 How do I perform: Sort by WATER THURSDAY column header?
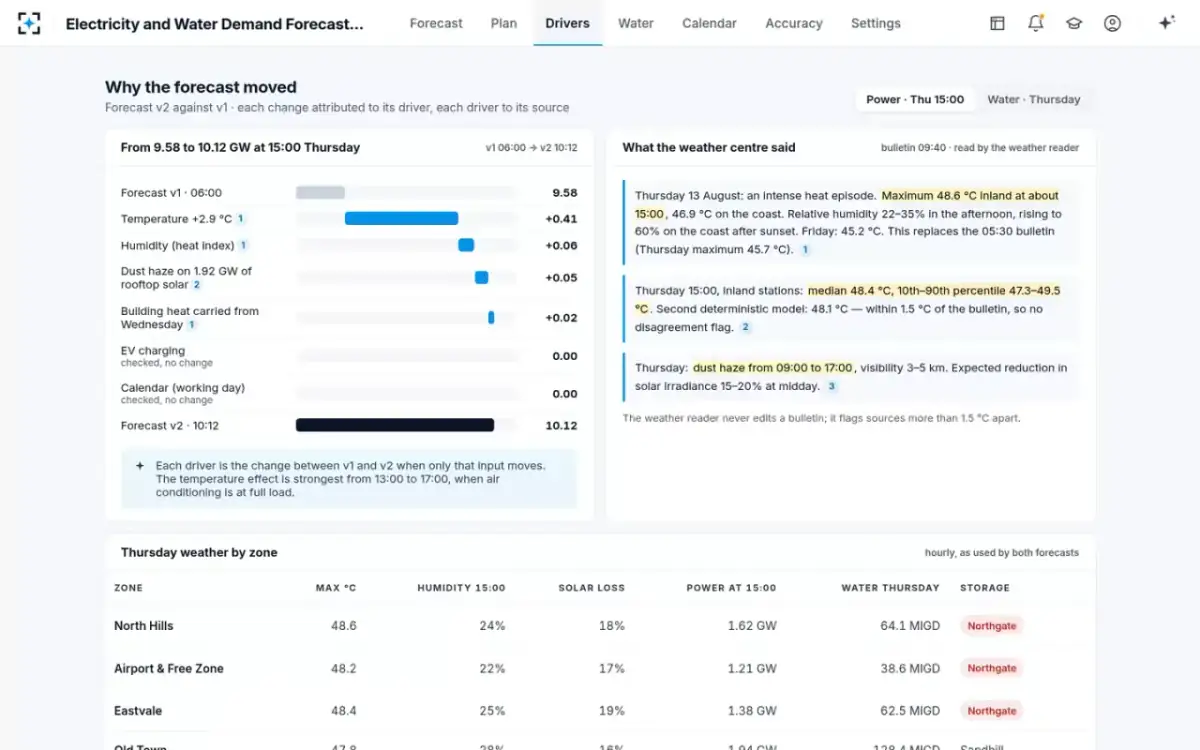coord(890,588)
